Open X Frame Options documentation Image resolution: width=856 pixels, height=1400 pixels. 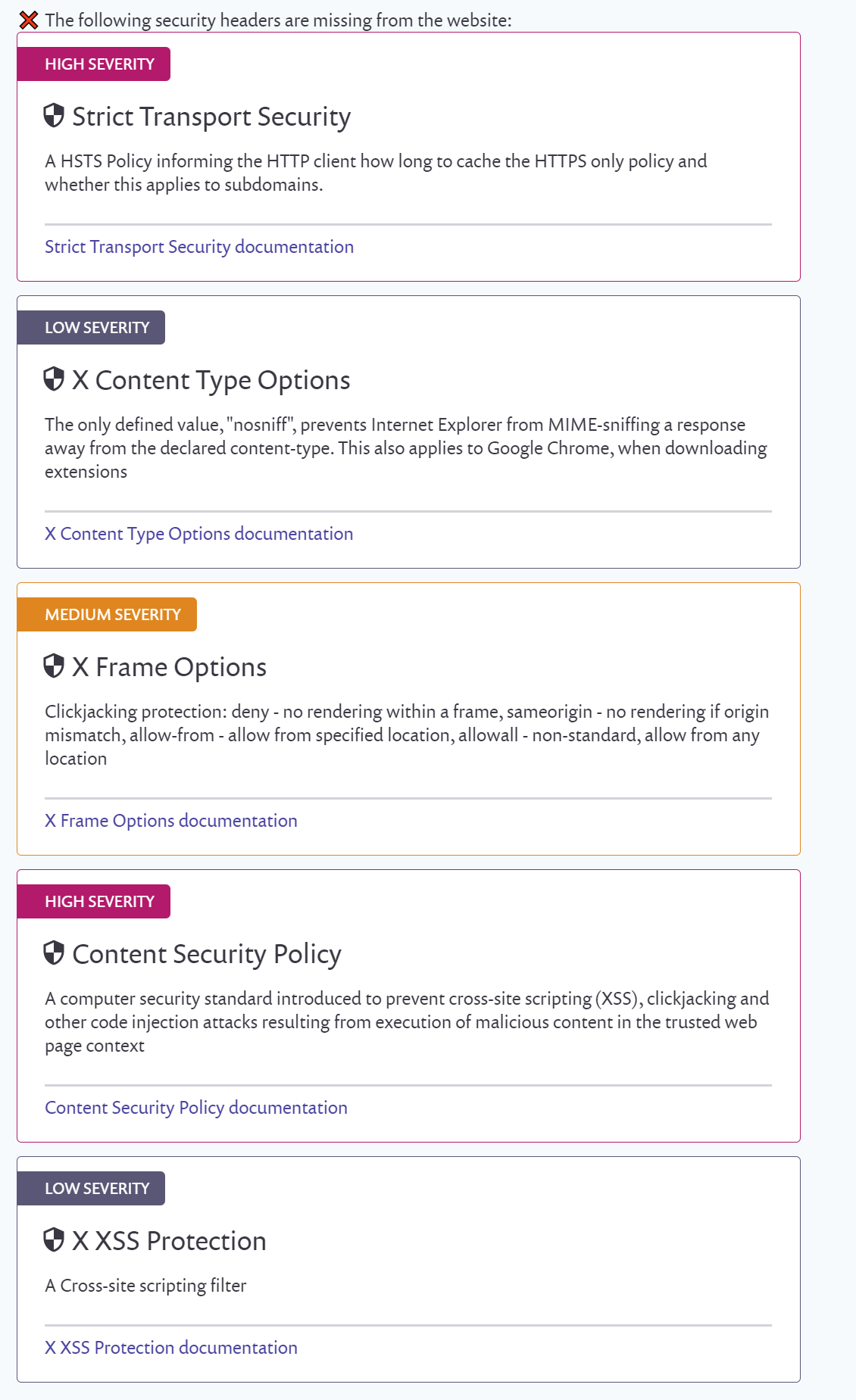[171, 820]
